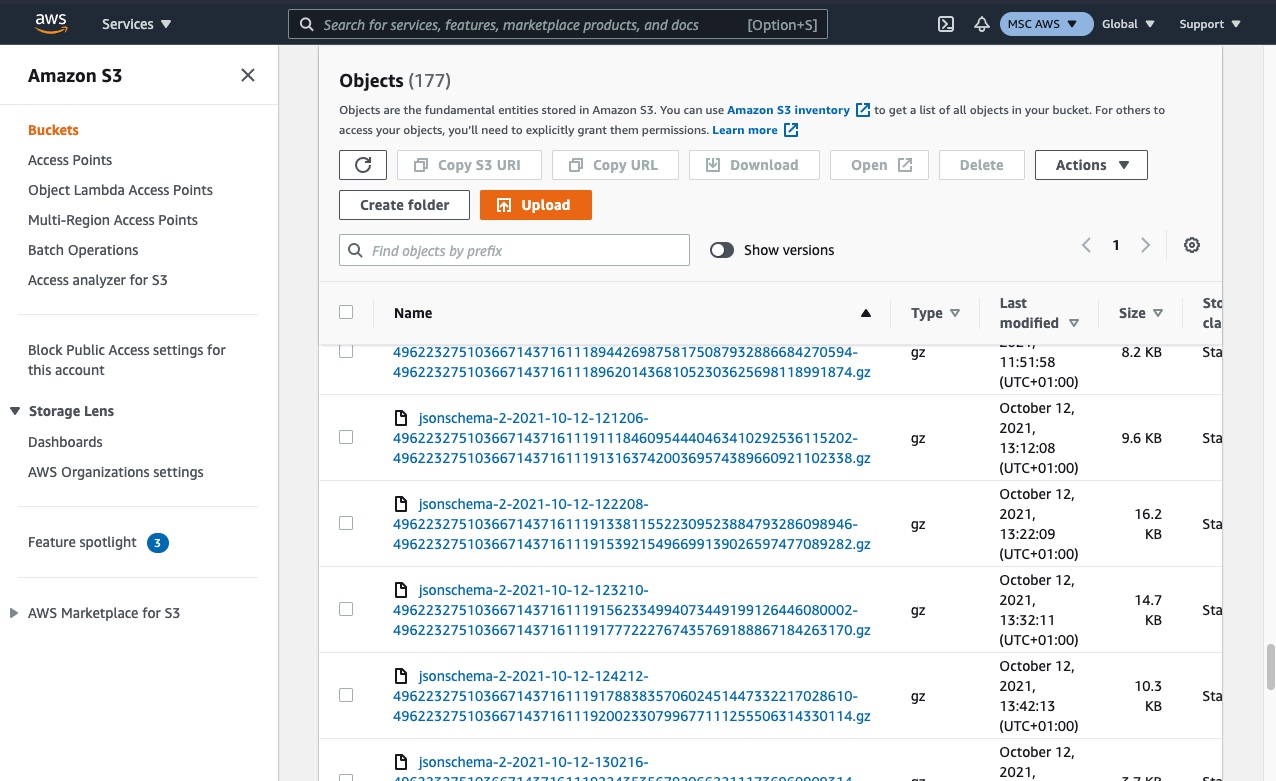Click the AWS logo home icon

[x=50, y=23]
